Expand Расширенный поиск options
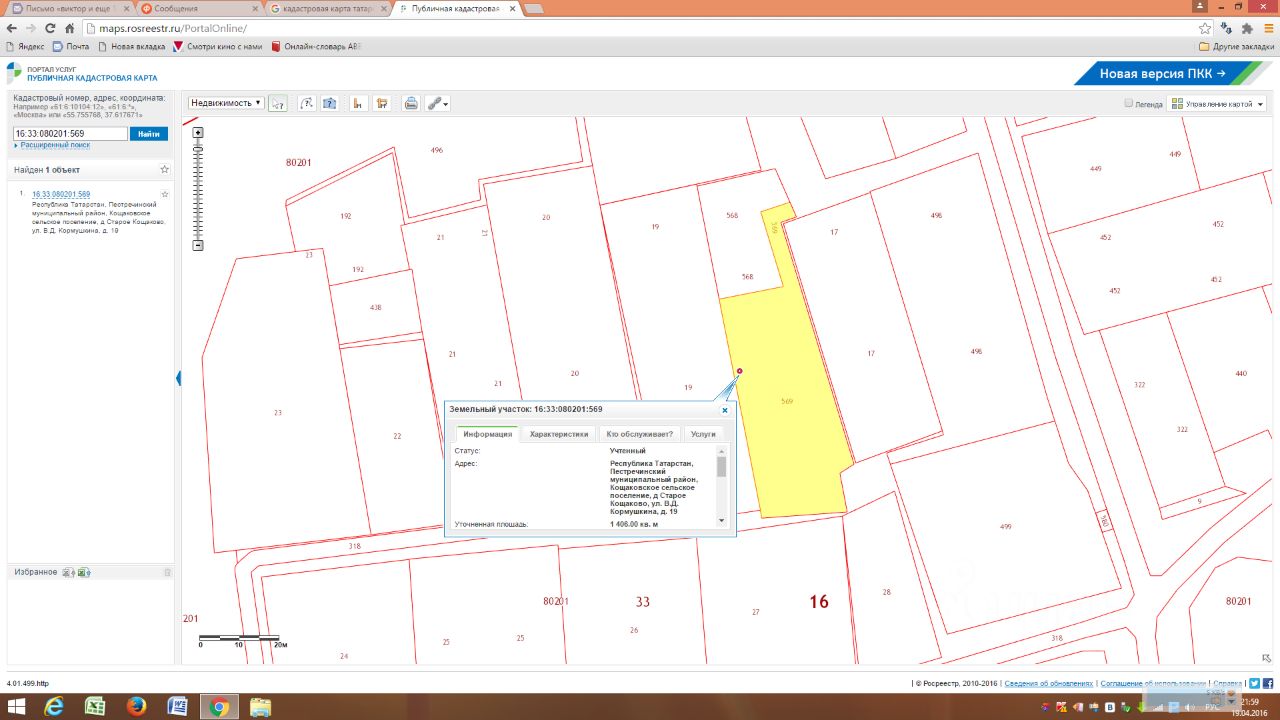This screenshot has width=1280, height=720. coord(54,146)
